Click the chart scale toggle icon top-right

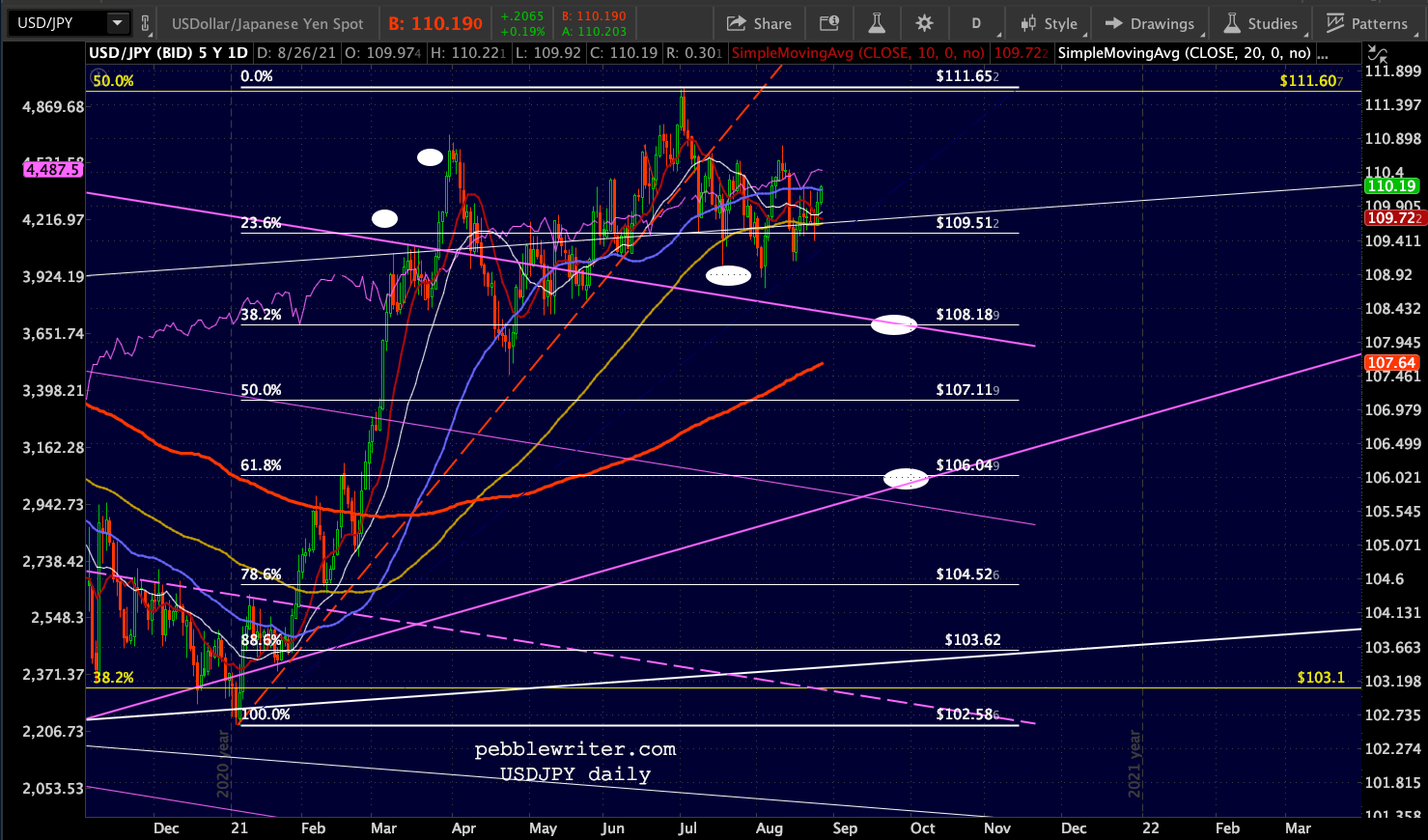coord(1378,54)
